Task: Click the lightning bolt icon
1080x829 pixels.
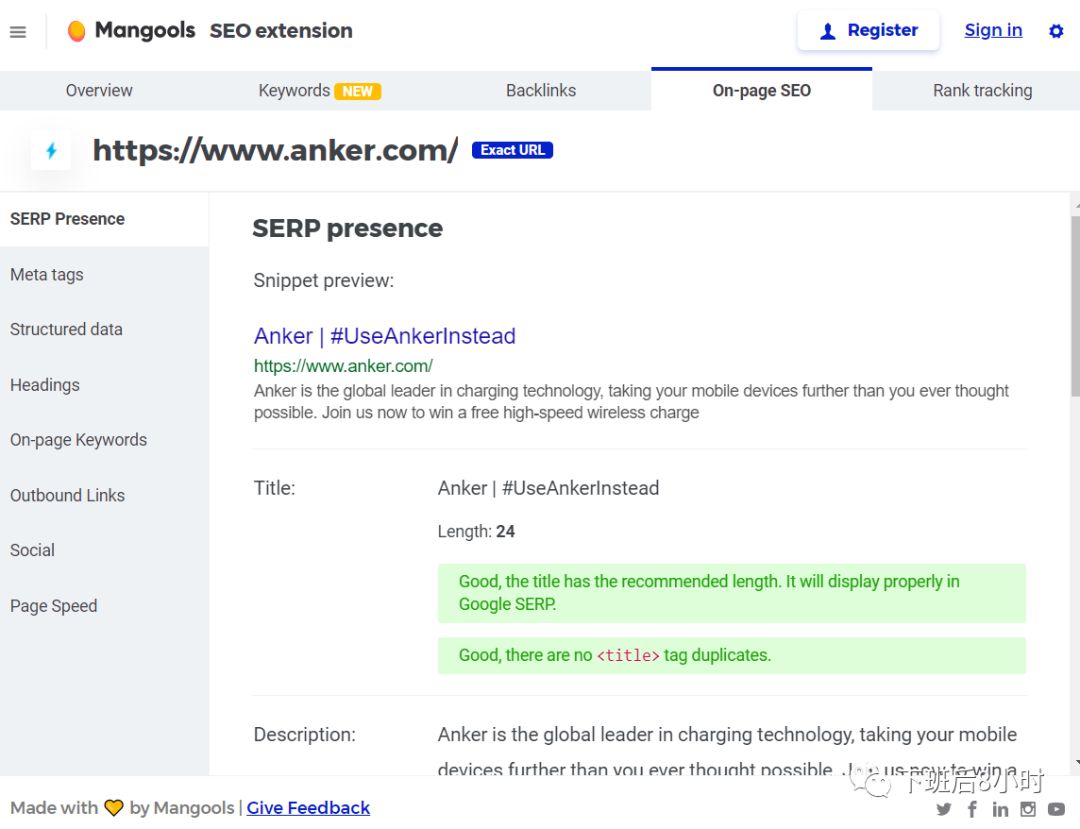Action: click(x=51, y=150)
